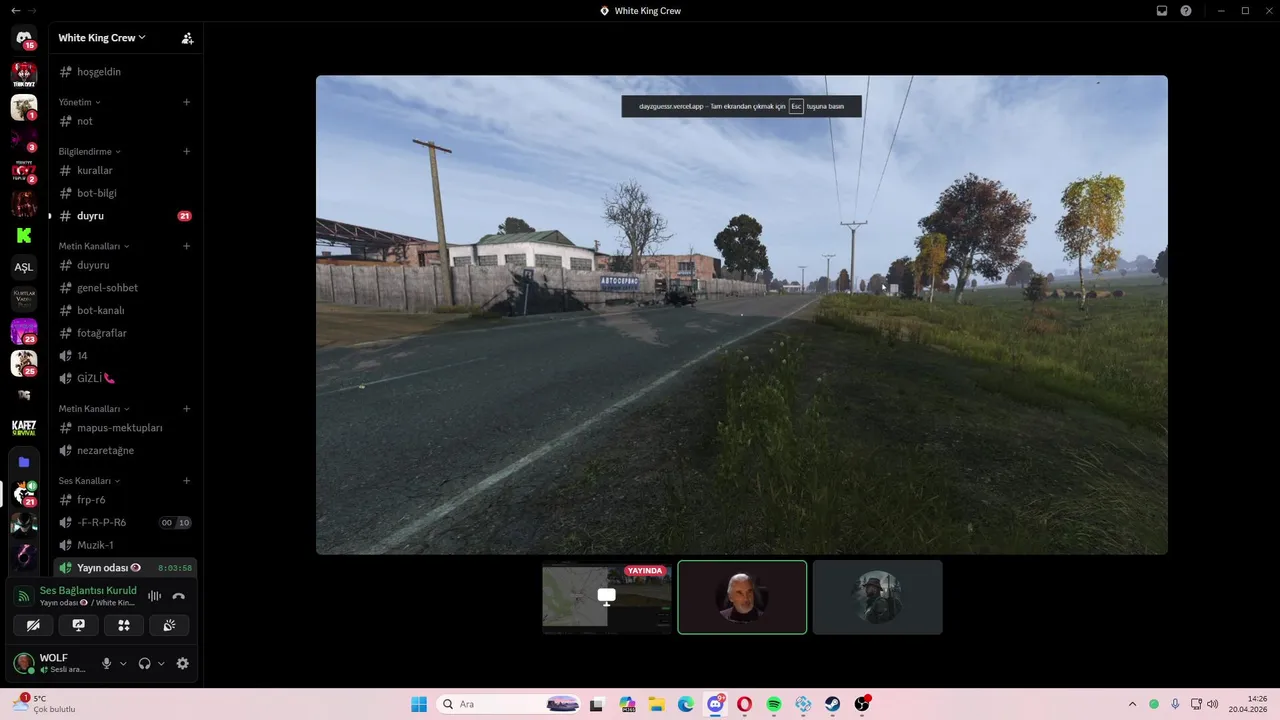1280x720 pixels.
Task: Join the -F-R-P-R6 voice channel
Action: click(x=125, y=523)
